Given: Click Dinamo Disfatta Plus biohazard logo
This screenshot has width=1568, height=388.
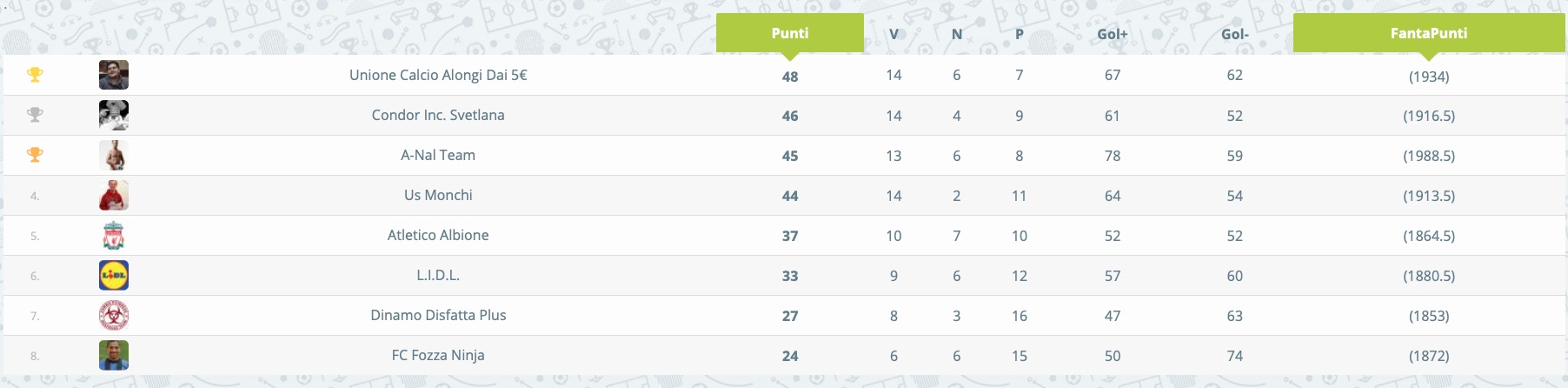Looking at the screenshot, I should click(114, 315).
